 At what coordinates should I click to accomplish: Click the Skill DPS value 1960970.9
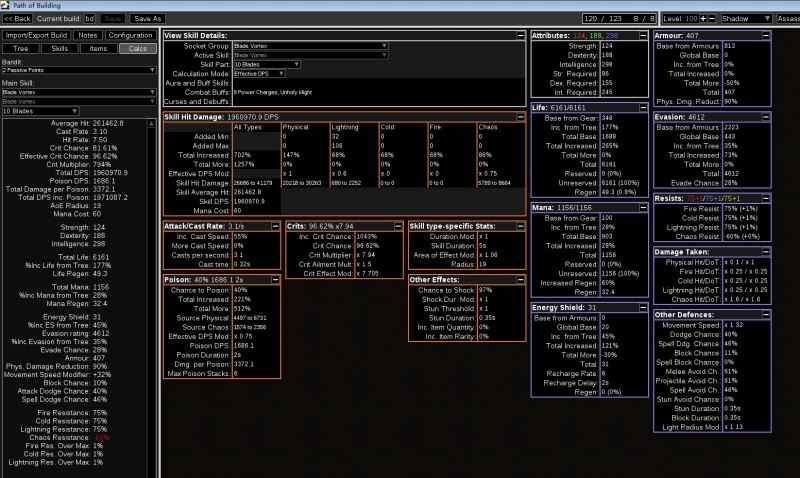point(249,202)
